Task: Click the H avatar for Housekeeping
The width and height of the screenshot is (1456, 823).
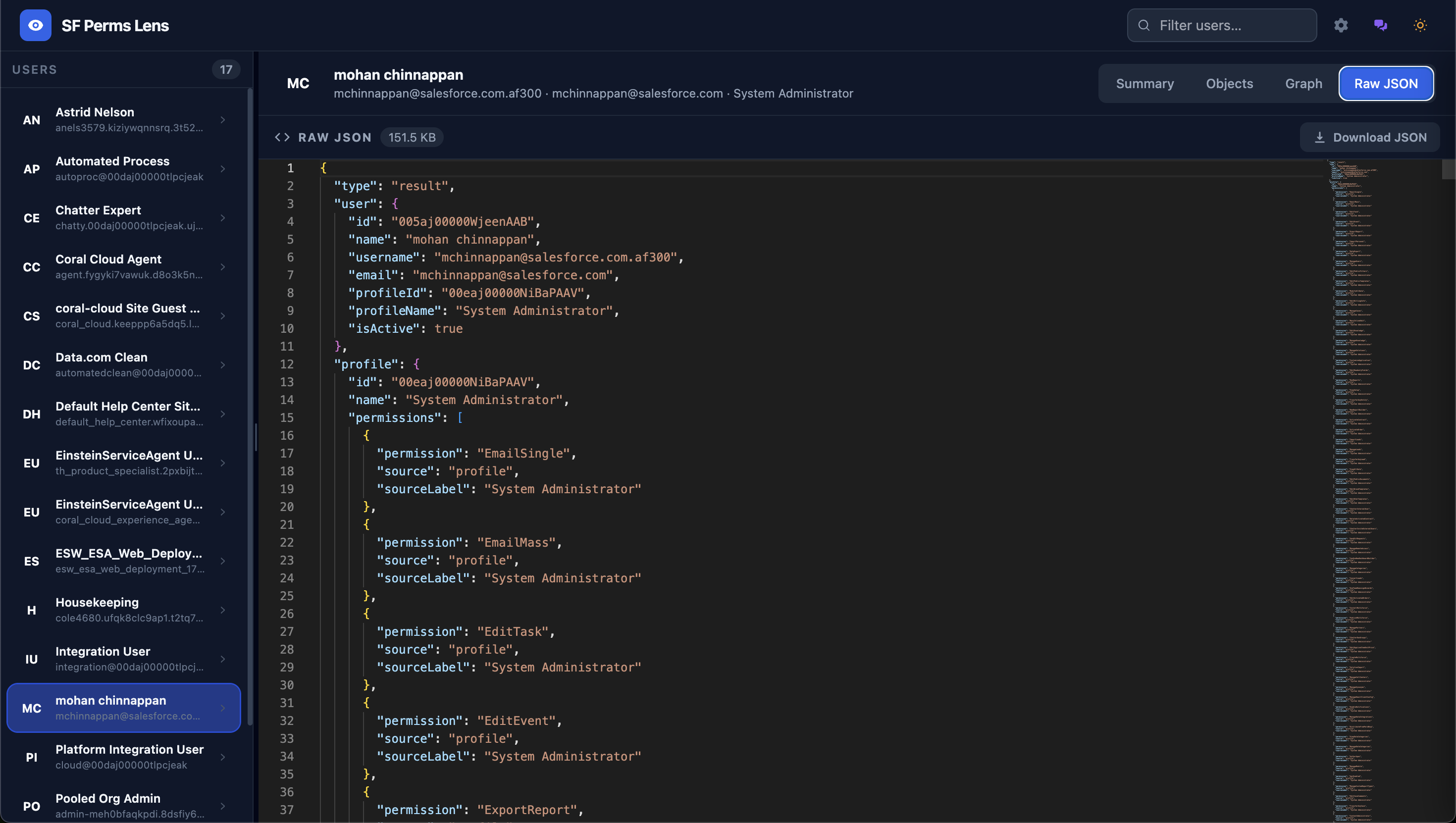Action: click(x=32, y=611)
